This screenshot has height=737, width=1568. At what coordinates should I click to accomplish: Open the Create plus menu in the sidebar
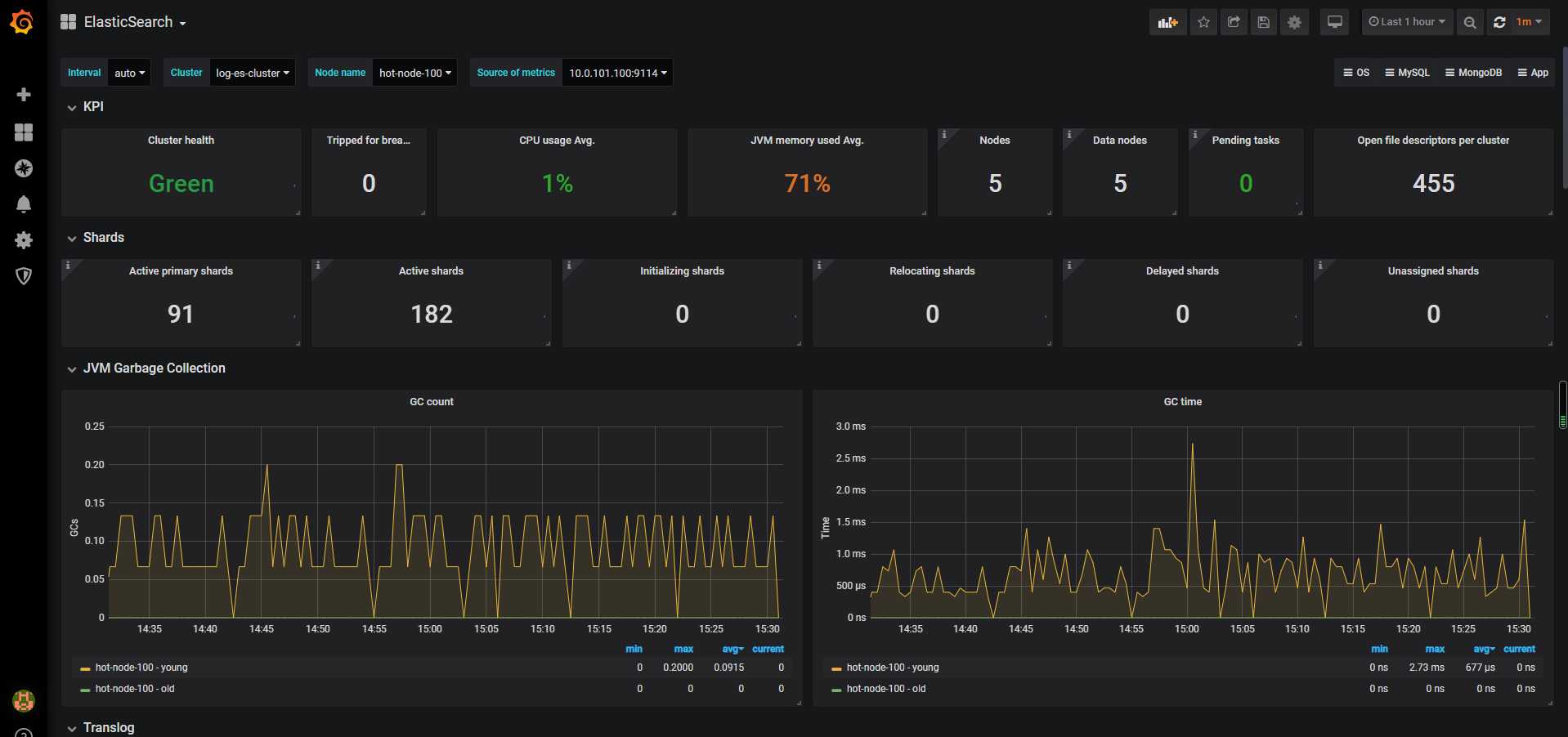(24, 95)
